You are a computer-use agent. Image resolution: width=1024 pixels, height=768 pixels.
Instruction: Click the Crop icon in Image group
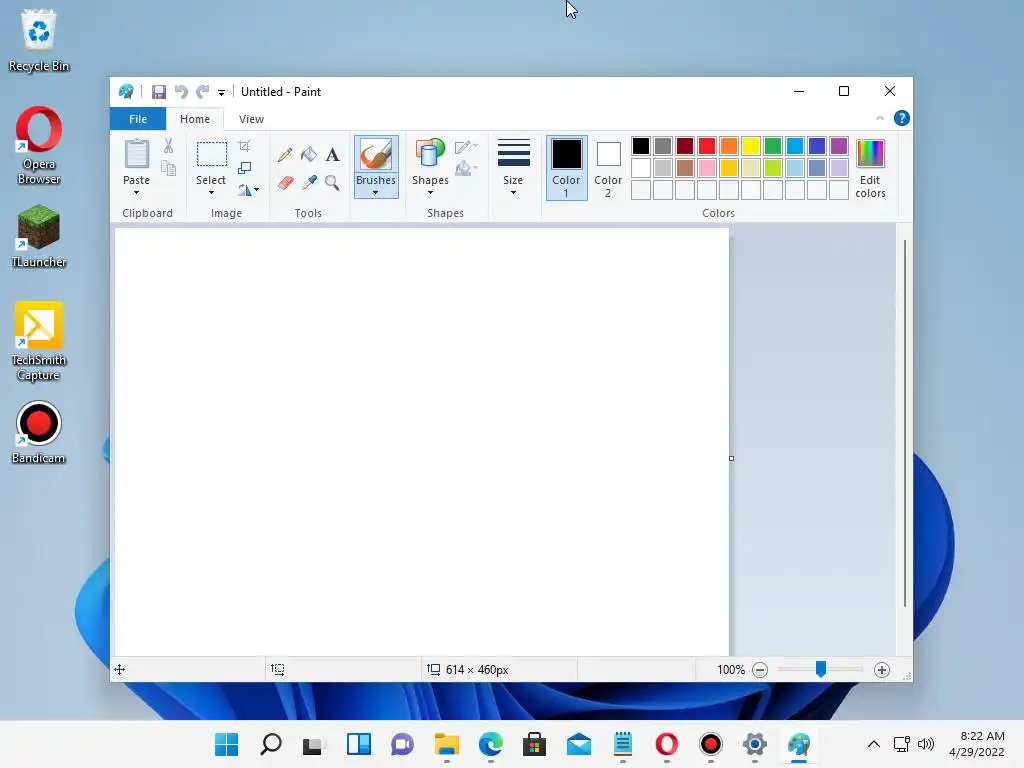[x=244, y=146]
